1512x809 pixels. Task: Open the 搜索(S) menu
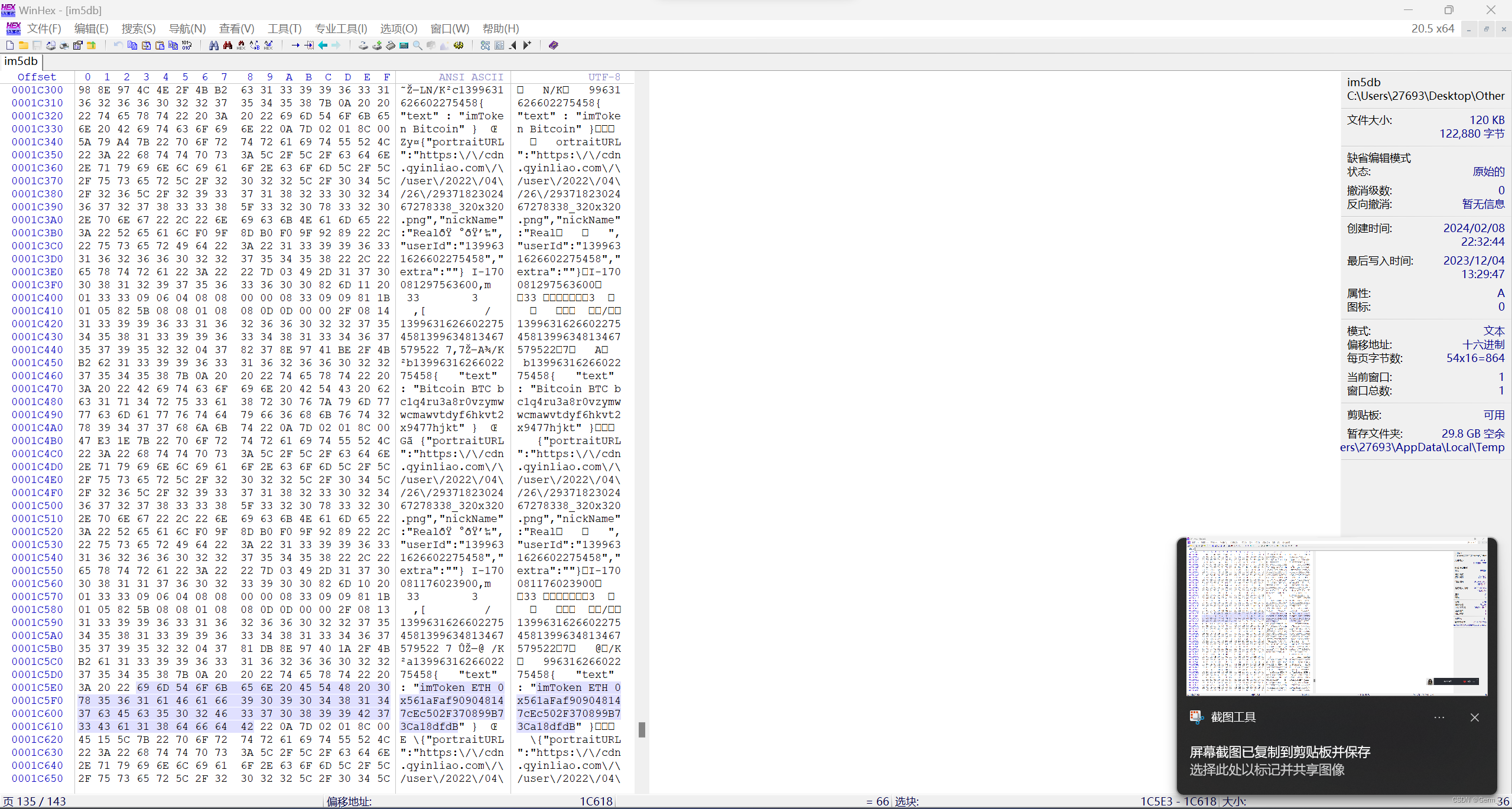coord(138,28)
